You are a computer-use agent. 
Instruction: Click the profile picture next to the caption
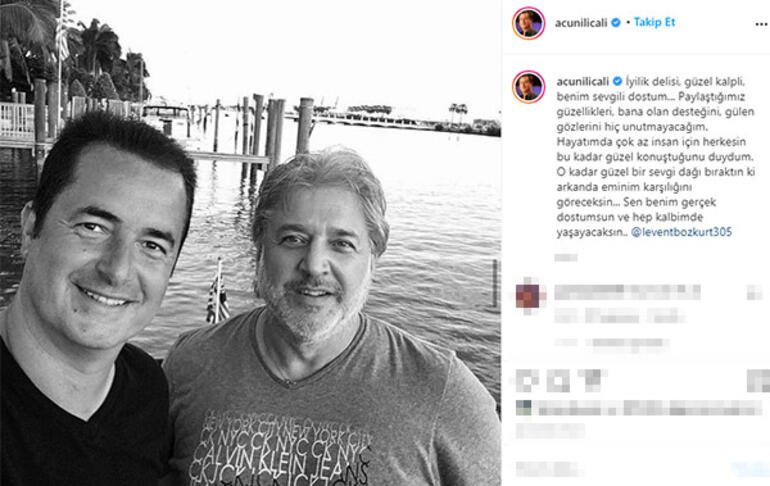coord(528,86)
